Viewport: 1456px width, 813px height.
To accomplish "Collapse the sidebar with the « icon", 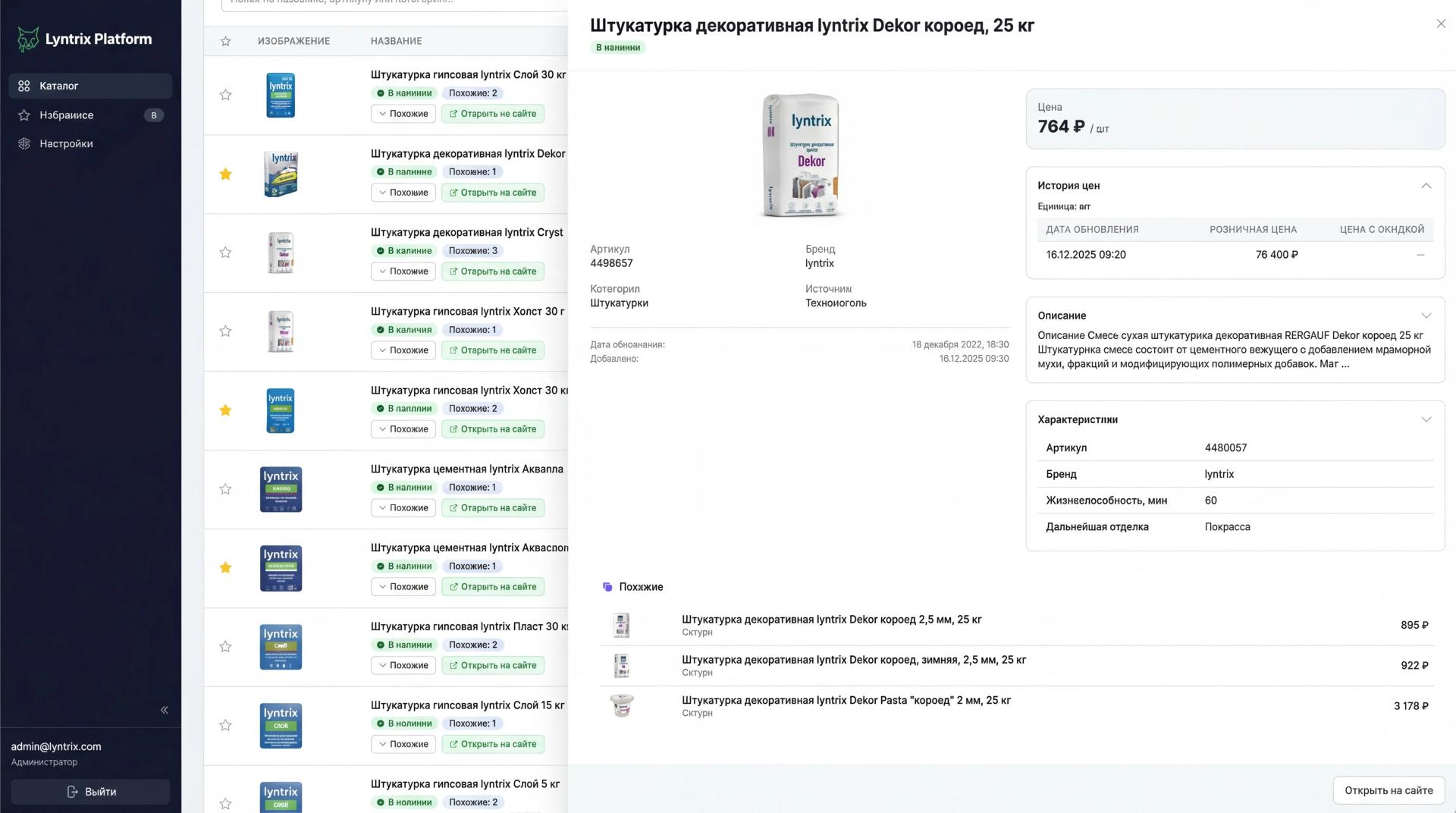I will 164,710.
